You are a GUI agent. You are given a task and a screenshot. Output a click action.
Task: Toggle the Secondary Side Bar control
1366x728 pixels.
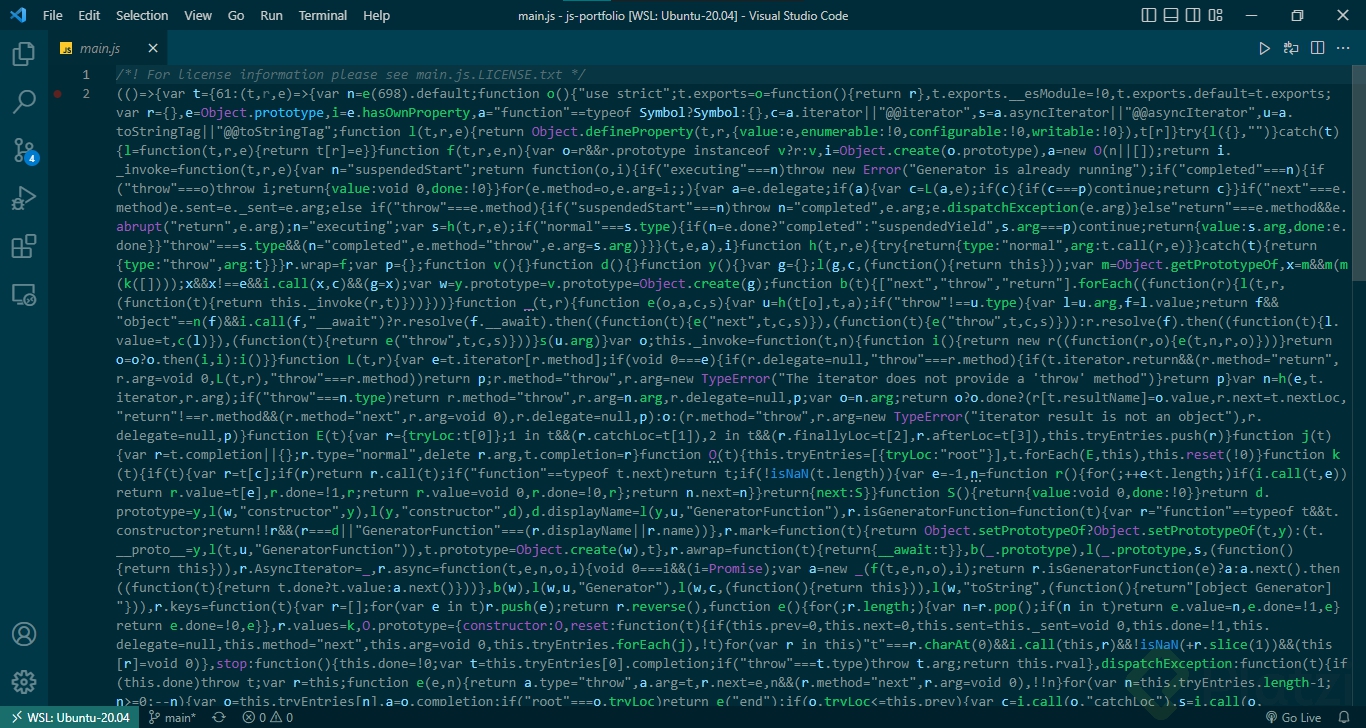(x=1193, y=15)
